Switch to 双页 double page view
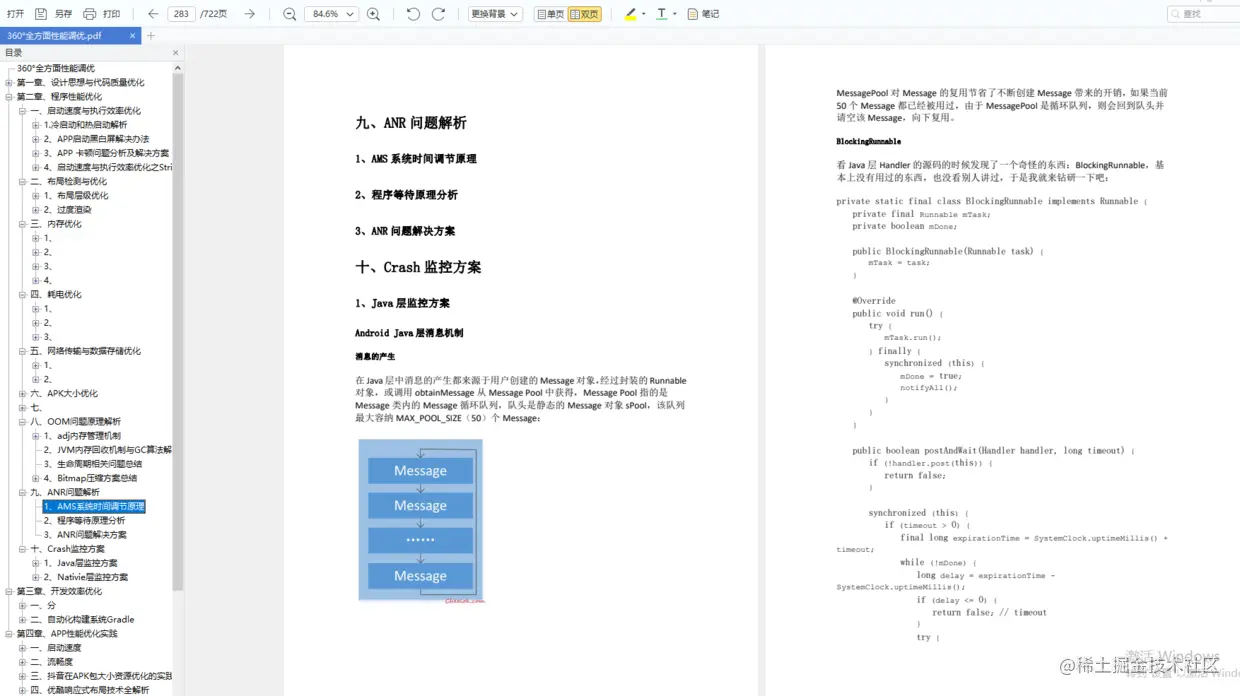 (585, 14)
